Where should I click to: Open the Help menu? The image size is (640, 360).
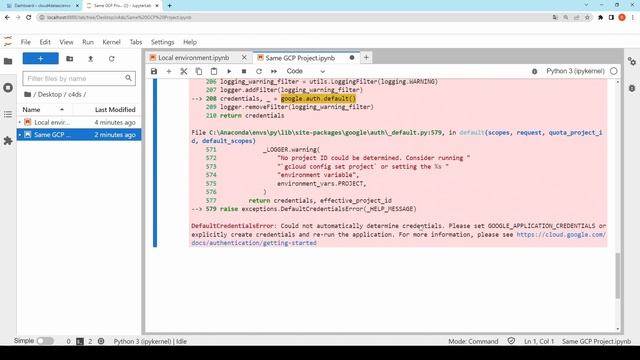click(190, 42)
